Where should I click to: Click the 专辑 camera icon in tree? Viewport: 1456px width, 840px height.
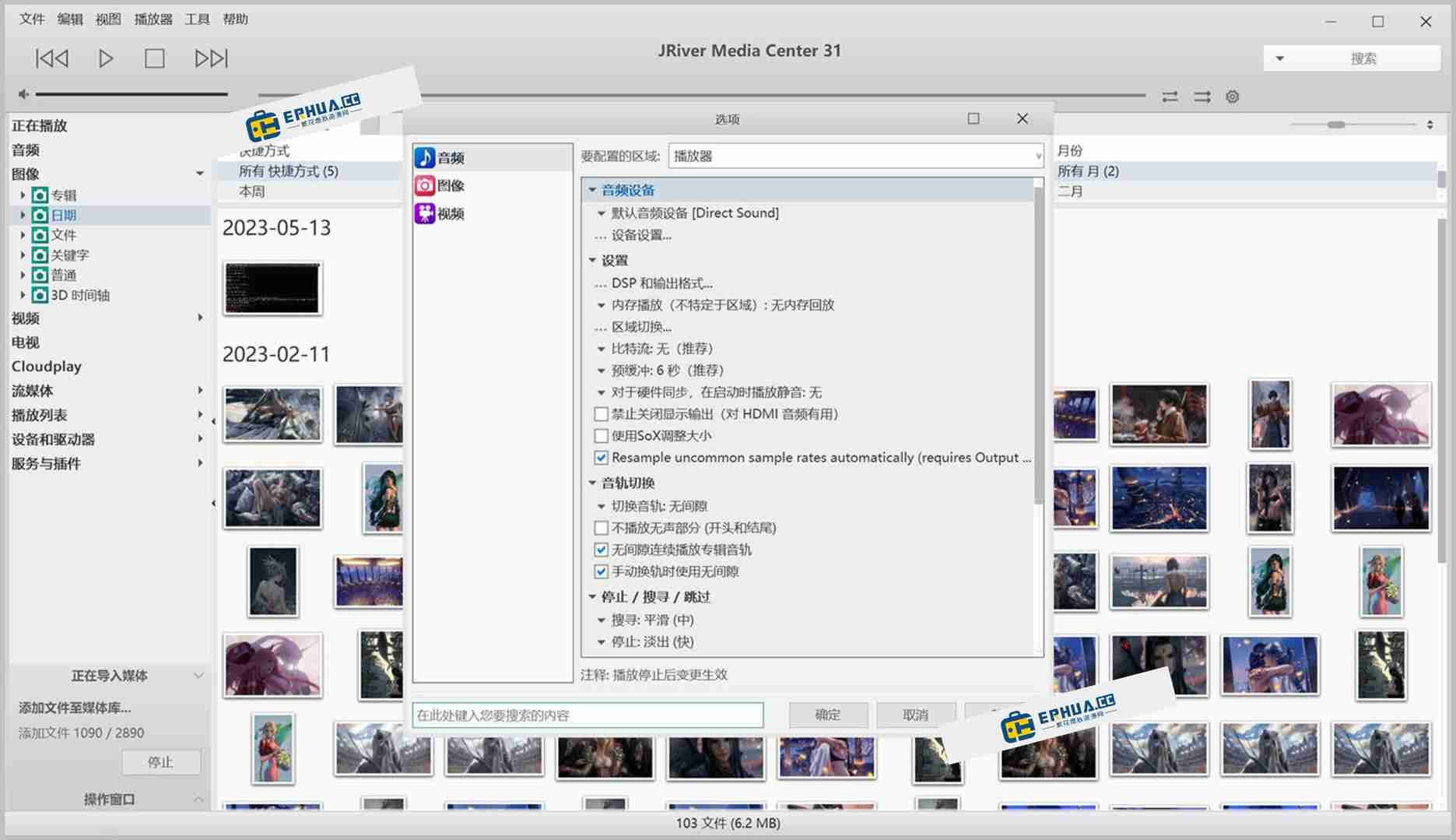coord(40,195)
